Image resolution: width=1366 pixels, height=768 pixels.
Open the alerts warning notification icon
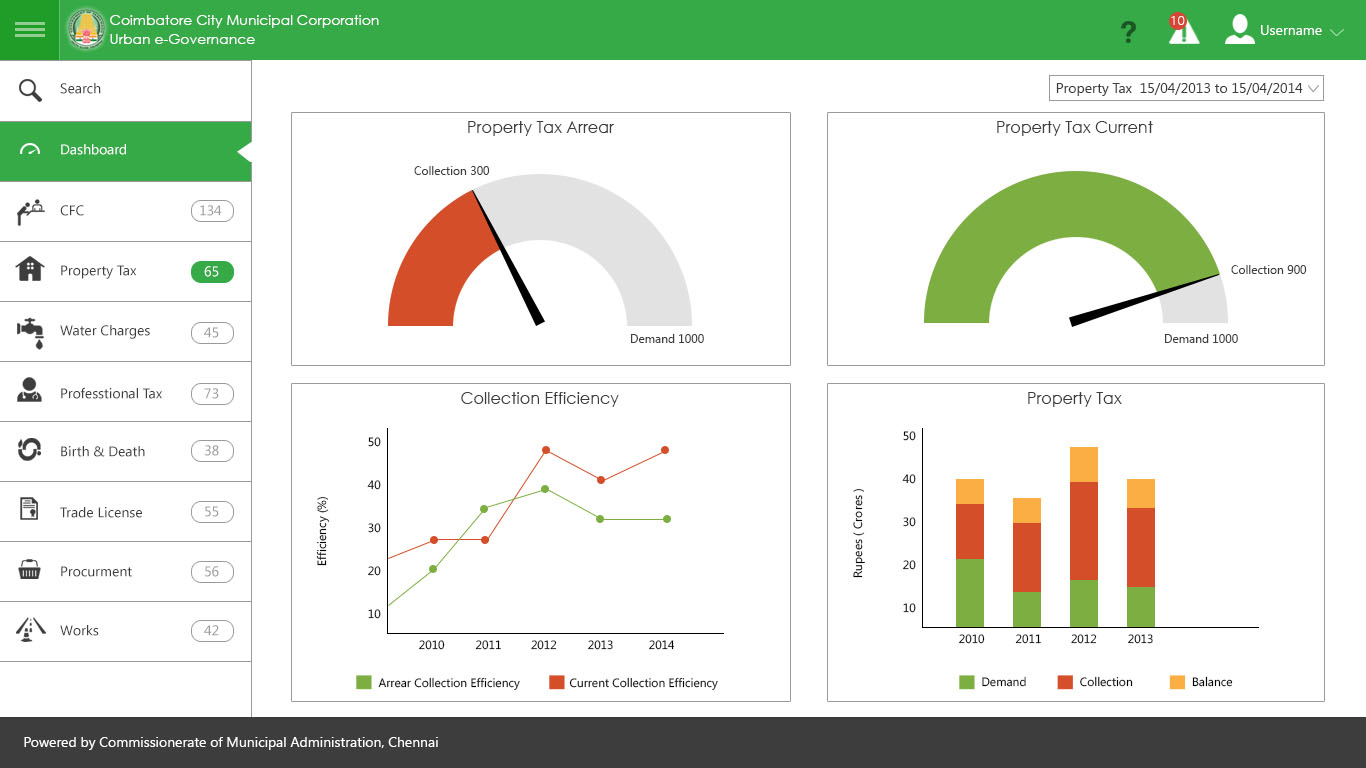[1183, 30]
